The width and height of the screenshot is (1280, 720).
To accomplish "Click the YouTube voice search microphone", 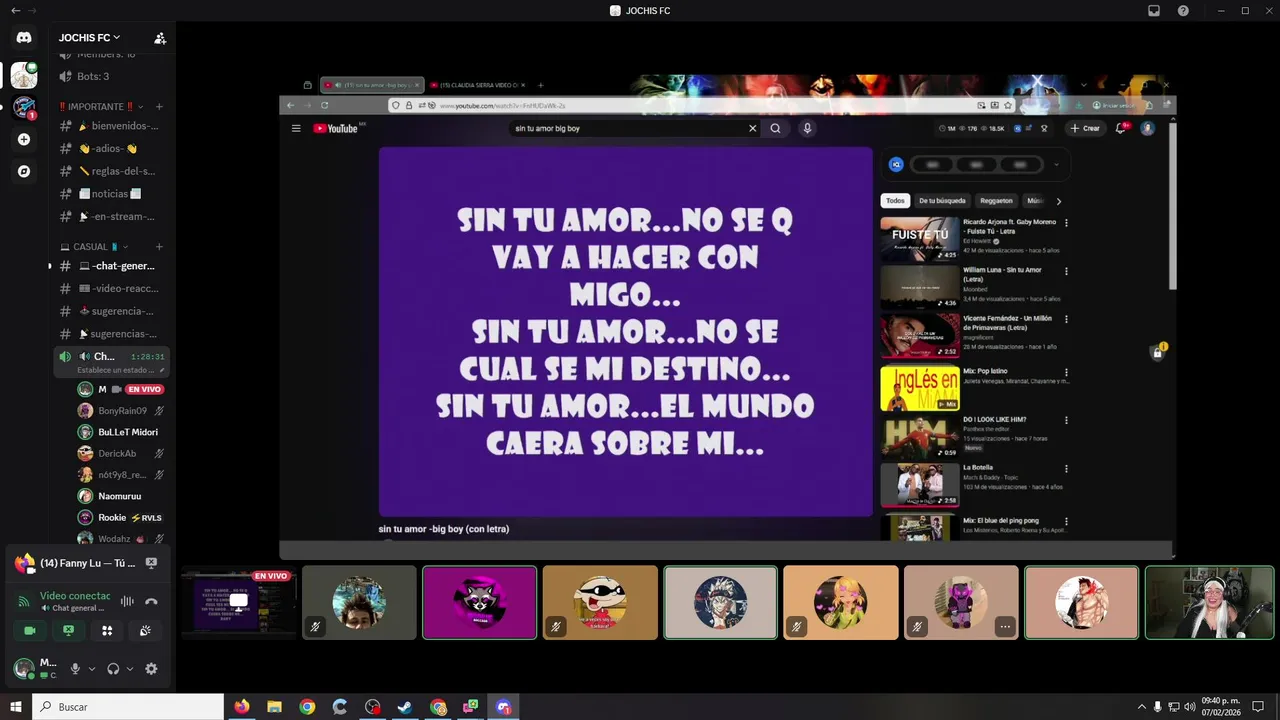I will point(807,128).
